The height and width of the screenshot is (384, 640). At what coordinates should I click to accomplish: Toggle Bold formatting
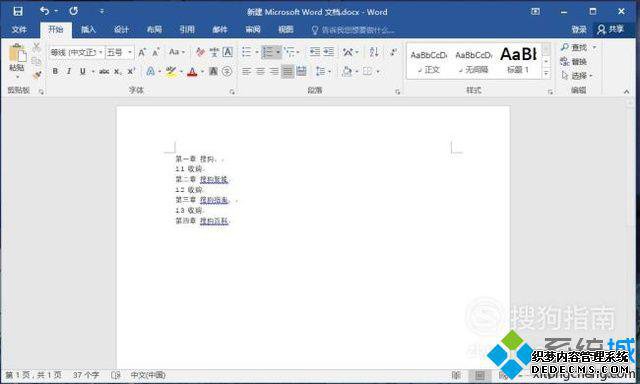pos(55,71)
